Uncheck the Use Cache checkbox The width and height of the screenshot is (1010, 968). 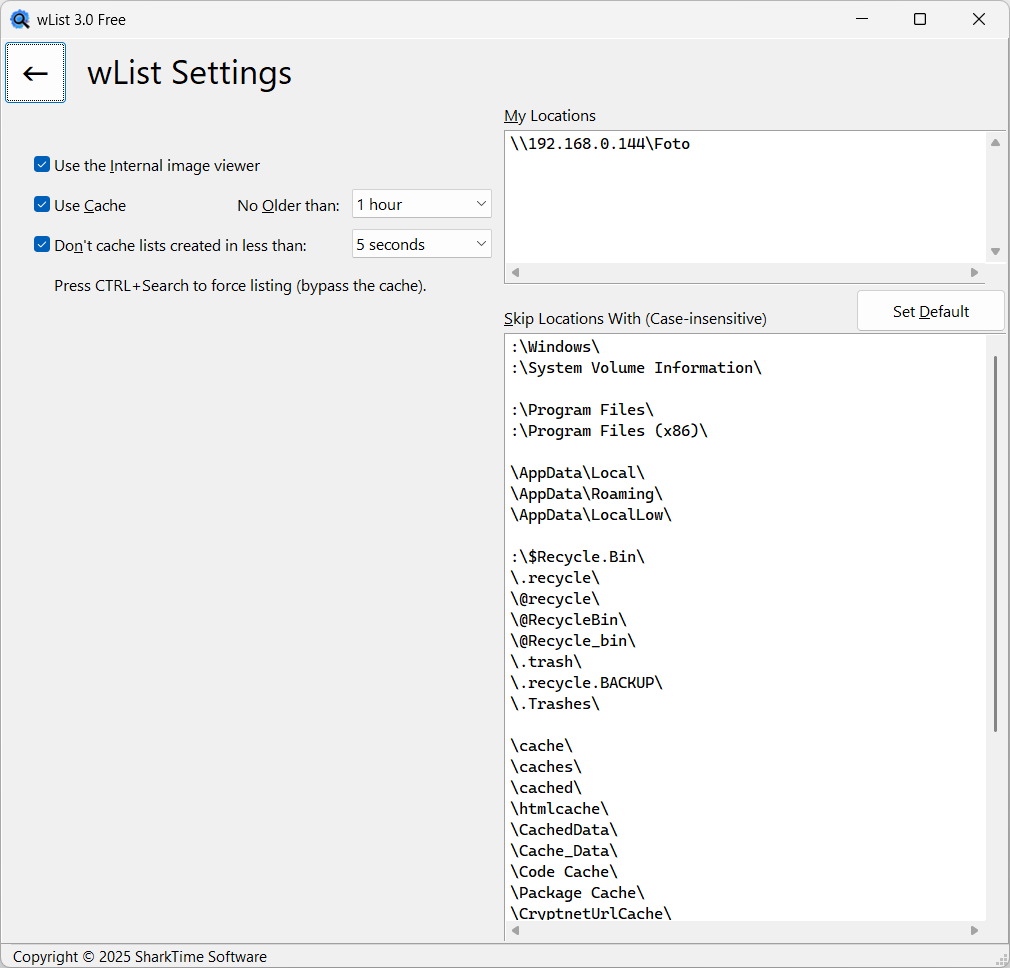[x=42, y=205]
